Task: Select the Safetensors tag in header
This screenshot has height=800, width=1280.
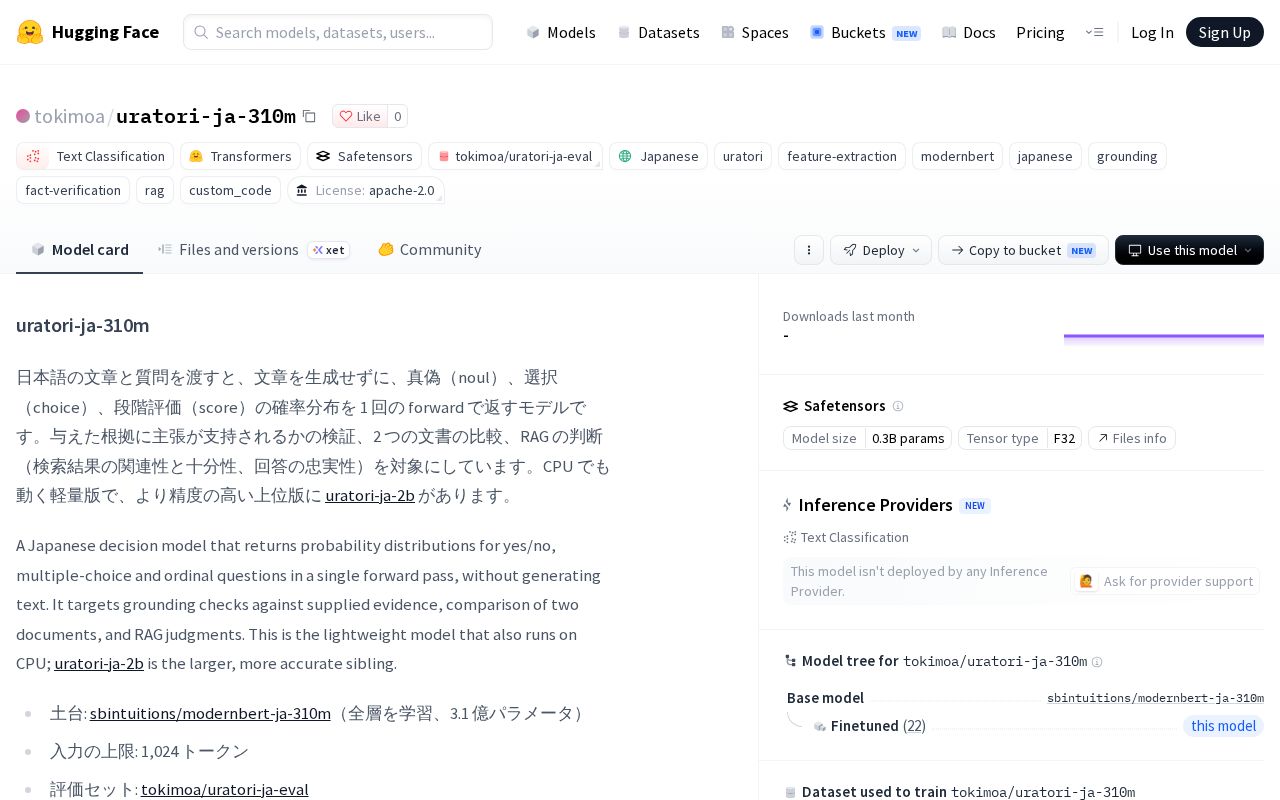Action: (x=364, y=156)
